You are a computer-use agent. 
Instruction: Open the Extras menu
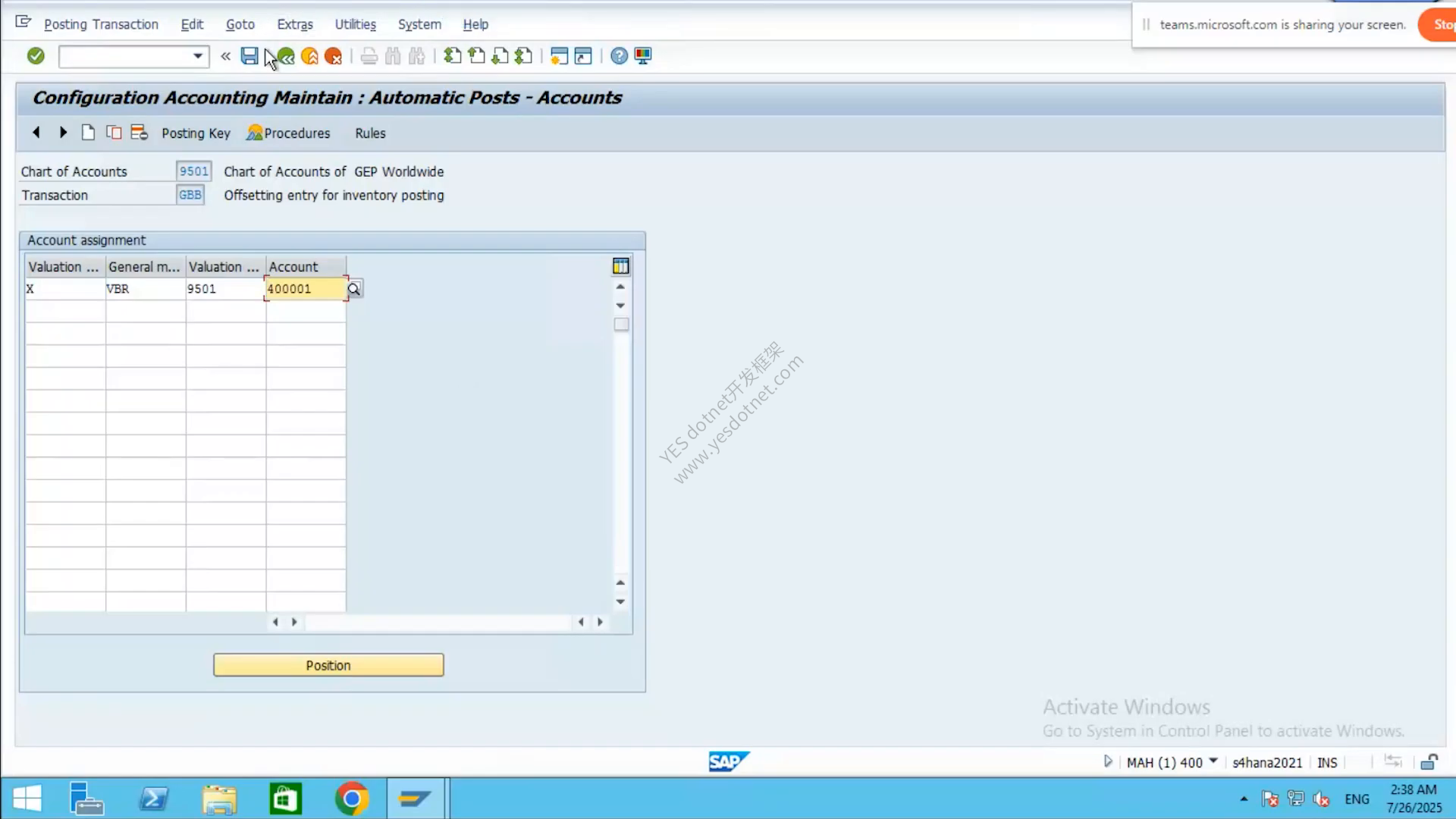click(x=295, y=24)
